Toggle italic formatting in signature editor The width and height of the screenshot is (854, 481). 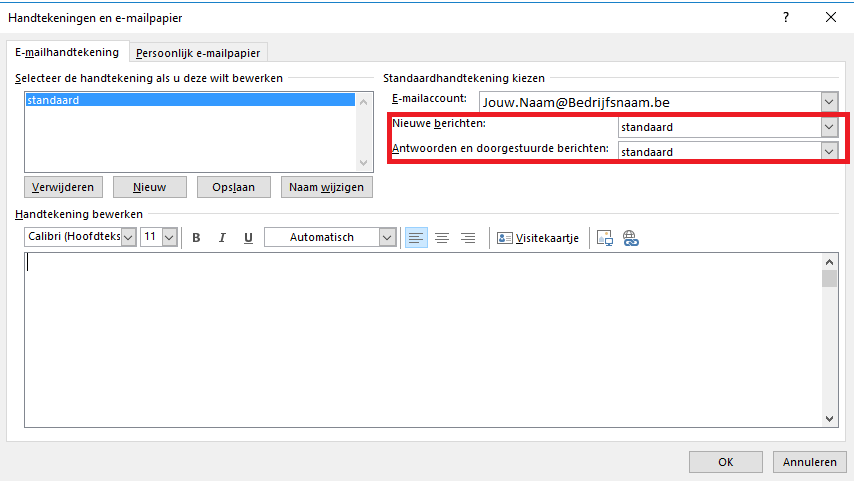coord(222,238)
